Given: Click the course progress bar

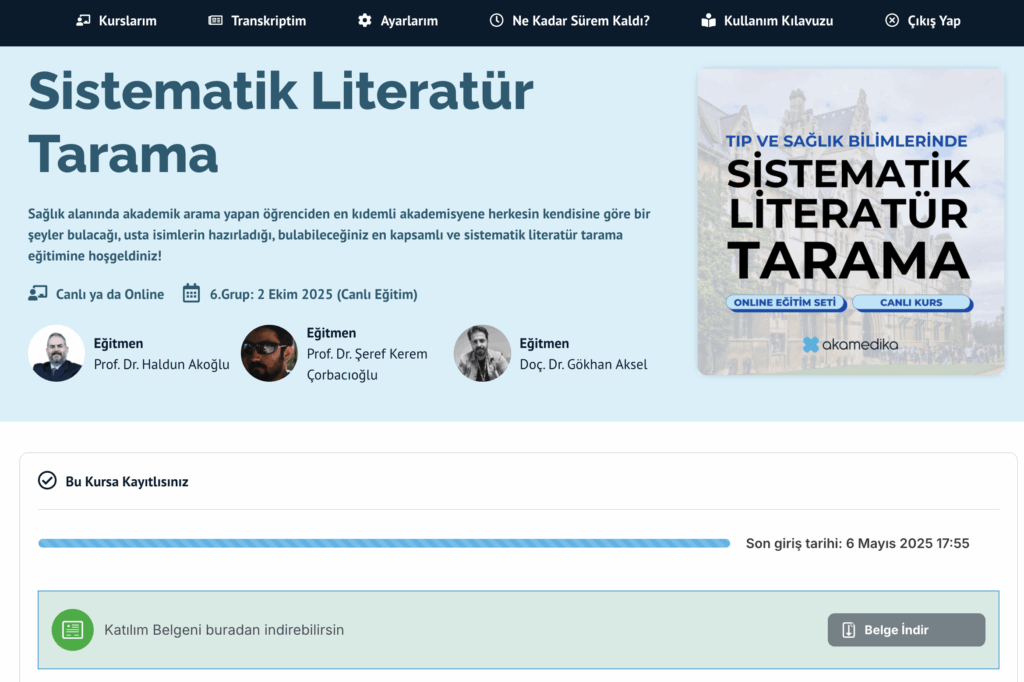Looking at the screenshot, I should point(384,544).
